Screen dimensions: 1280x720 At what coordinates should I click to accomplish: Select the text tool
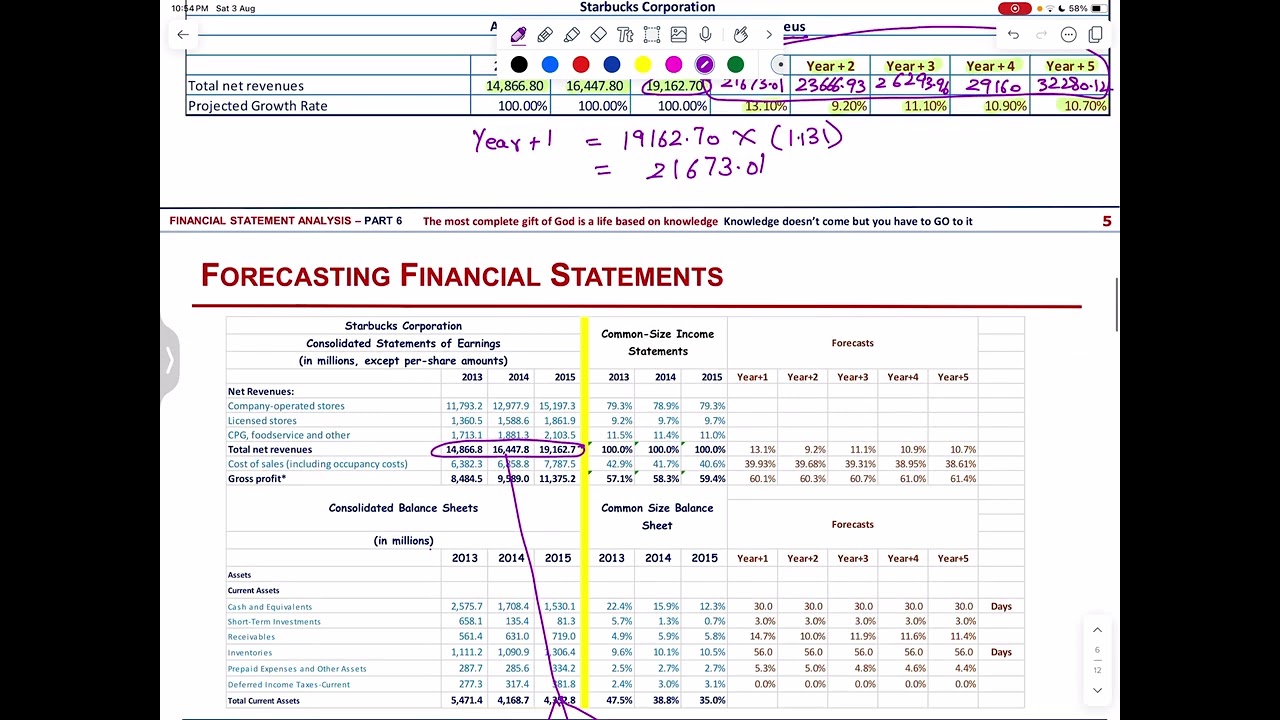click(625, 35)
